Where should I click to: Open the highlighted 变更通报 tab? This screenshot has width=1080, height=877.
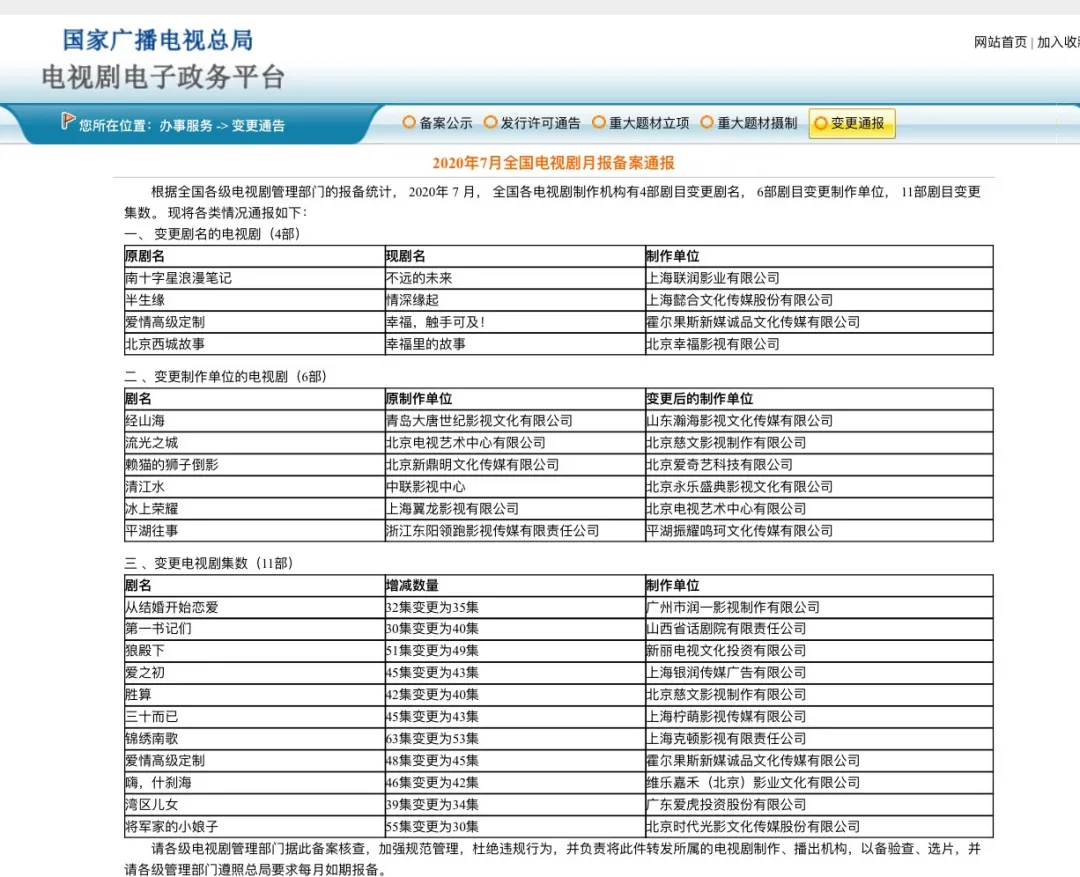point(852,123)
